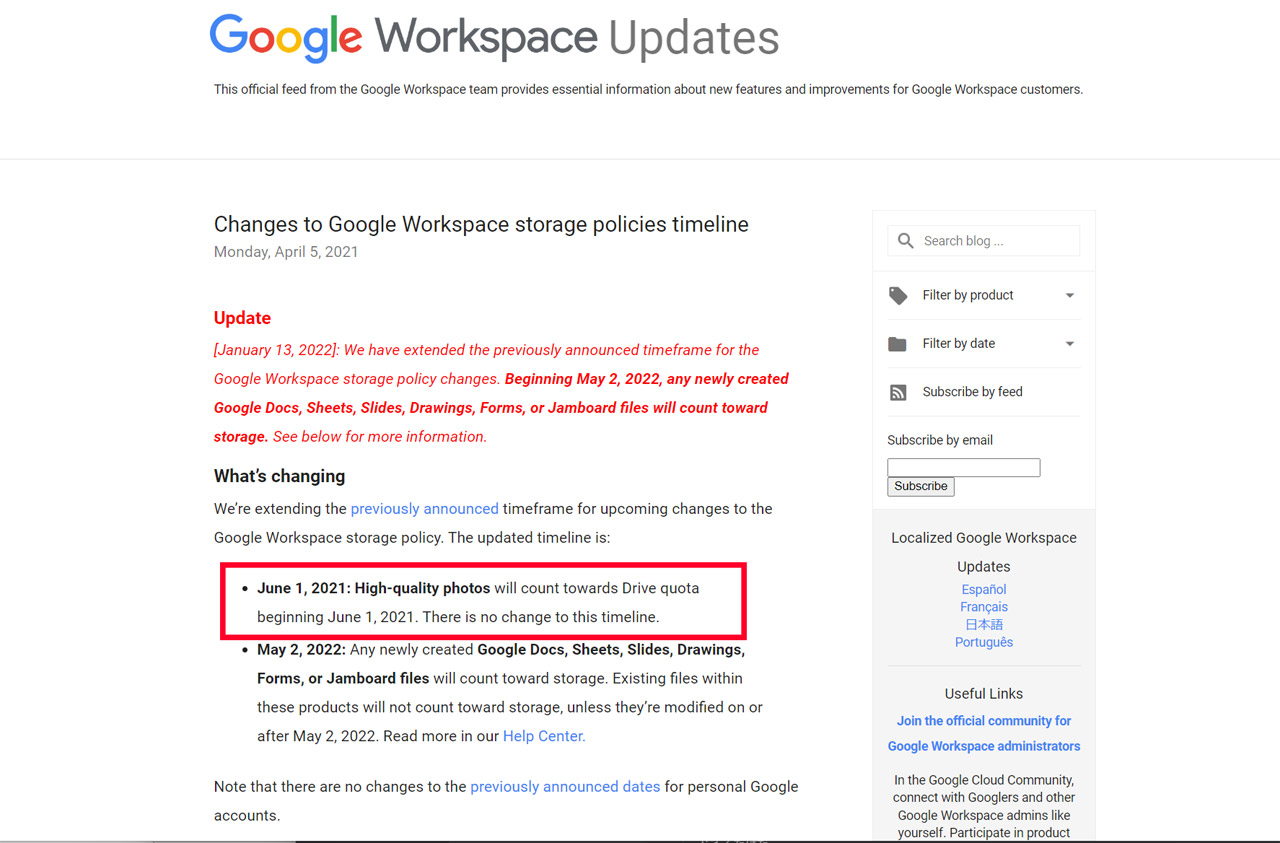Click the Subscribe button
This screenshot has width=1280, height=843.
(920, 486)
